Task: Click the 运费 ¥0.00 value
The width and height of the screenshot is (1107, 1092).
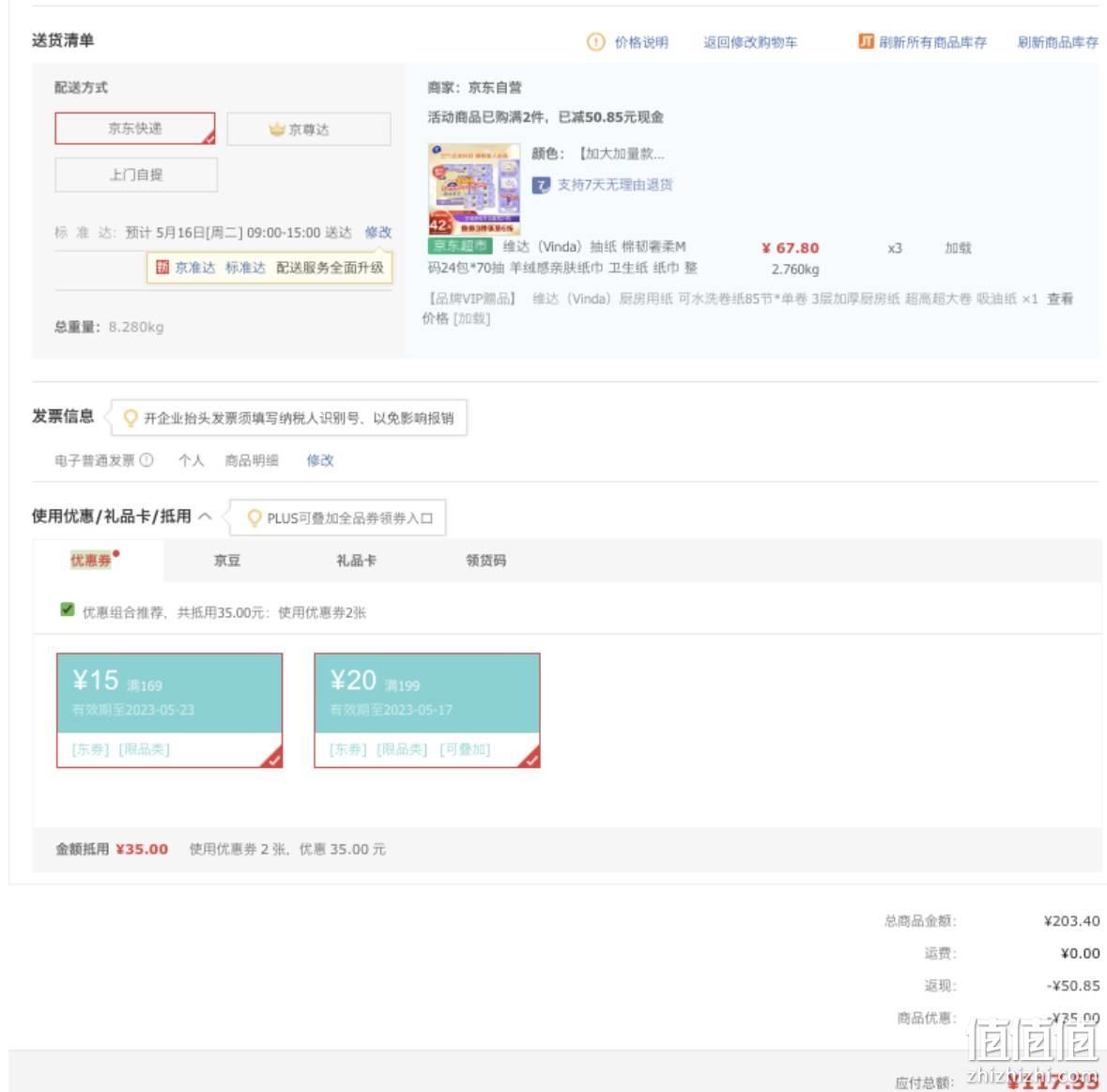Action: click(1080, 954)
